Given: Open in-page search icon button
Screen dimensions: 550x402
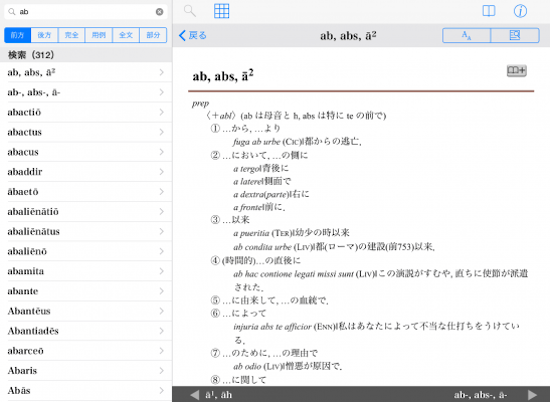Looking at the screenshot, I should 515,35.
